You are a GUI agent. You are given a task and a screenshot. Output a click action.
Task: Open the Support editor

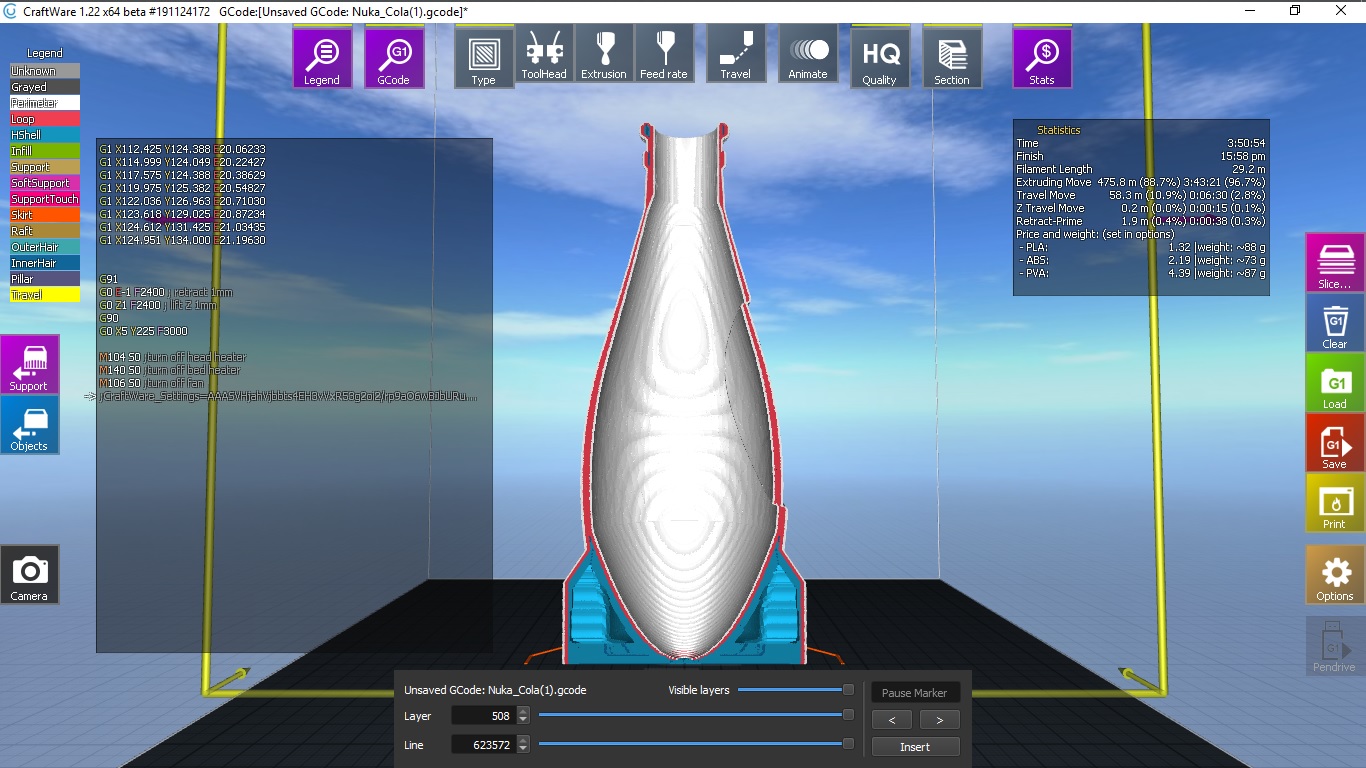pos(29,365)
